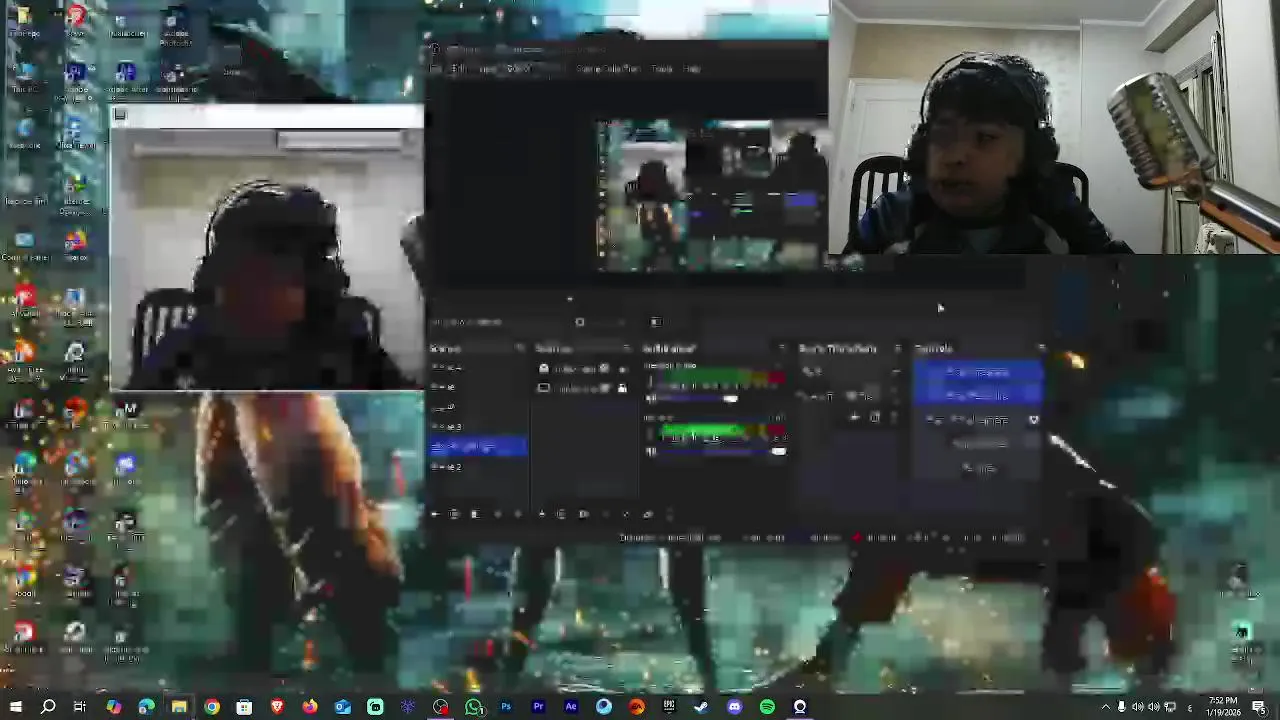
Task: Select Scene 3 in the OBS Scenes list
Action: pyautogui.click(x=446, y=426)
